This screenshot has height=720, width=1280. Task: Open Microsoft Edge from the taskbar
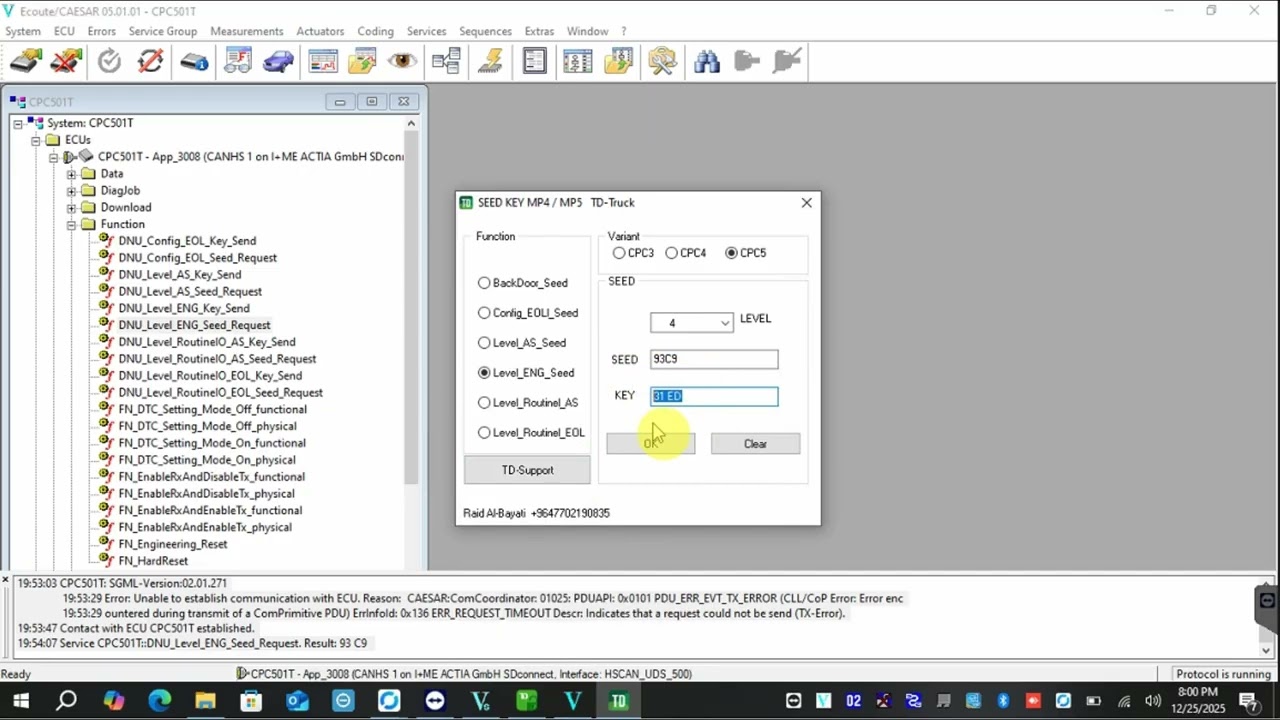tap(160, 701)
